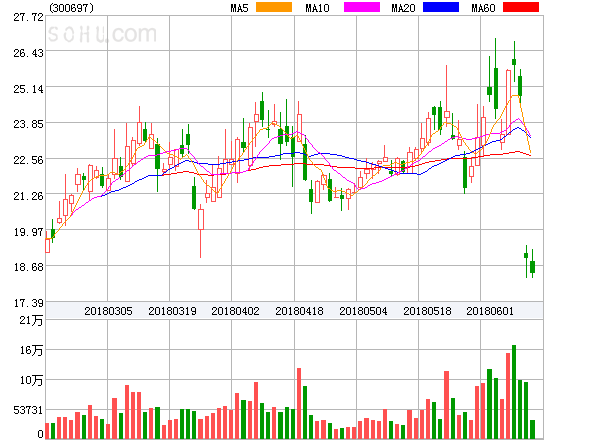The height and width of the screenshot is (440, 600).
Task: Click the 20180518 date label
Action: coord(427,311)
